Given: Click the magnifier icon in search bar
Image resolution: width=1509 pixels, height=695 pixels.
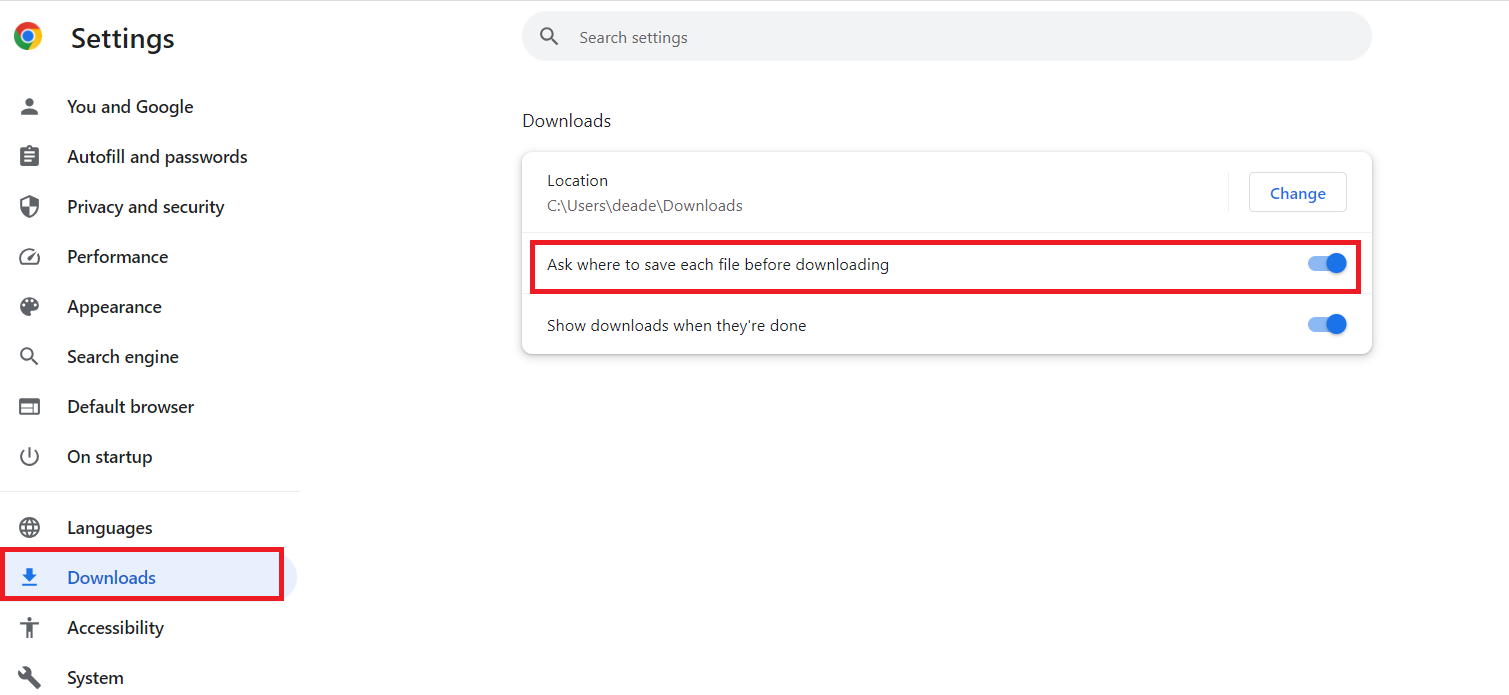Looking at the screenshot, I should pyautogui.click(x=549, y=37).
